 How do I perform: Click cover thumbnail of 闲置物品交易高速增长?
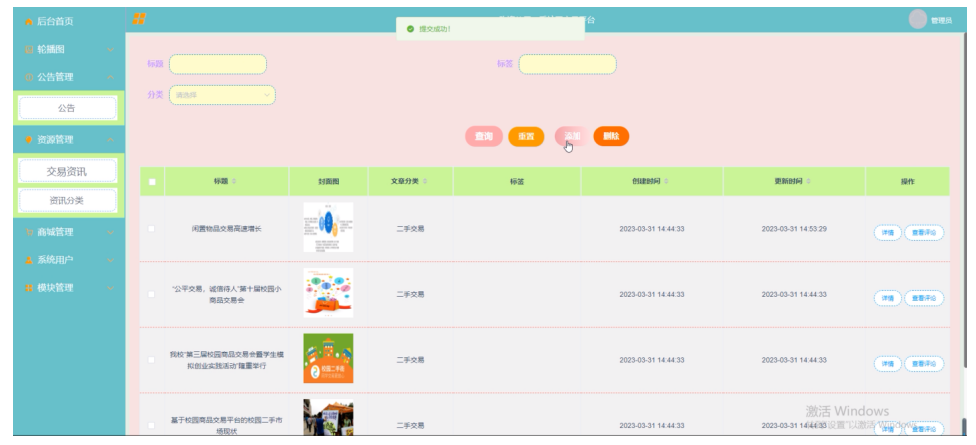(328, 227)
